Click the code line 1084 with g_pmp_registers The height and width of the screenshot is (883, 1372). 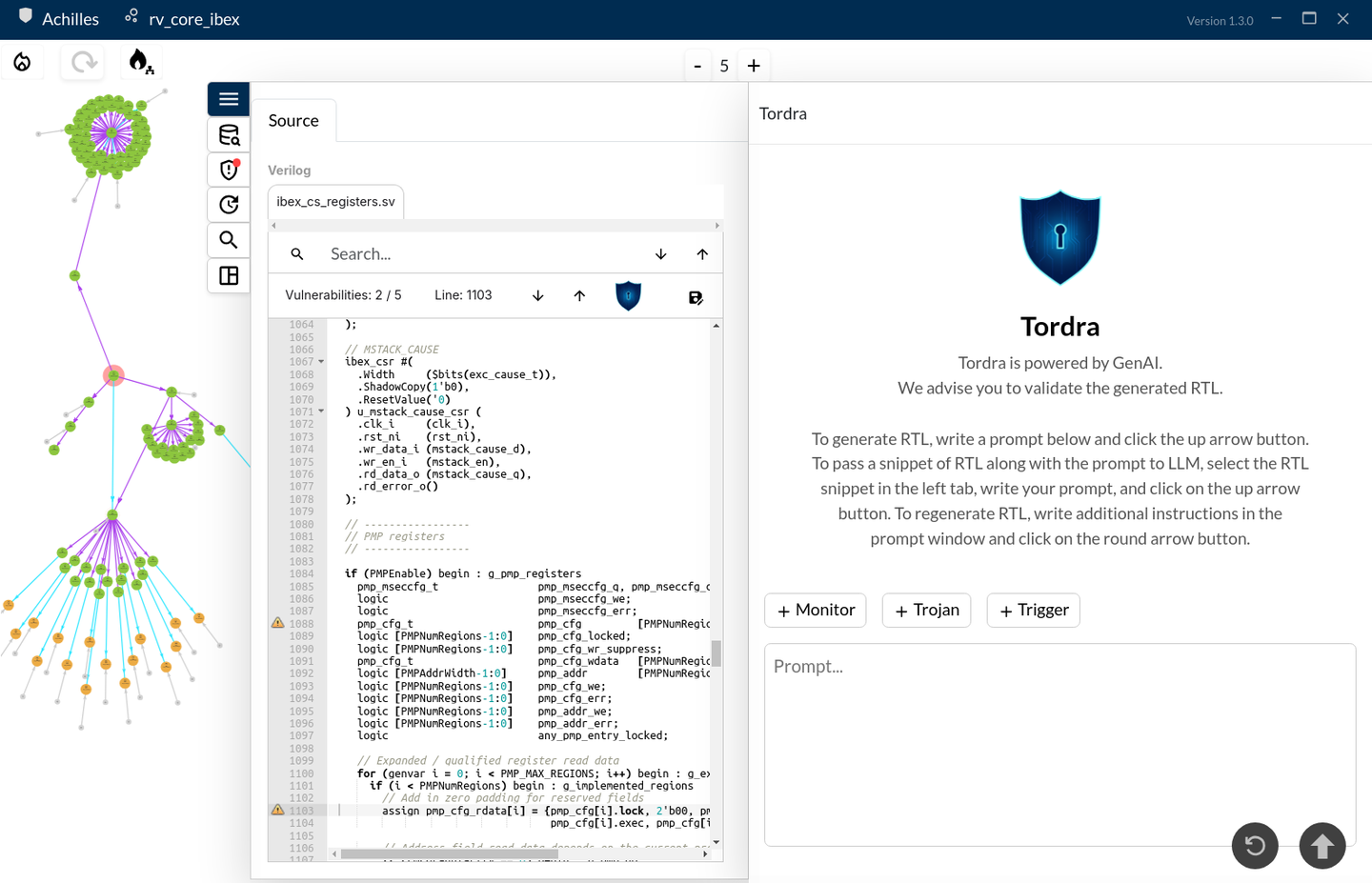click(462, 573)
